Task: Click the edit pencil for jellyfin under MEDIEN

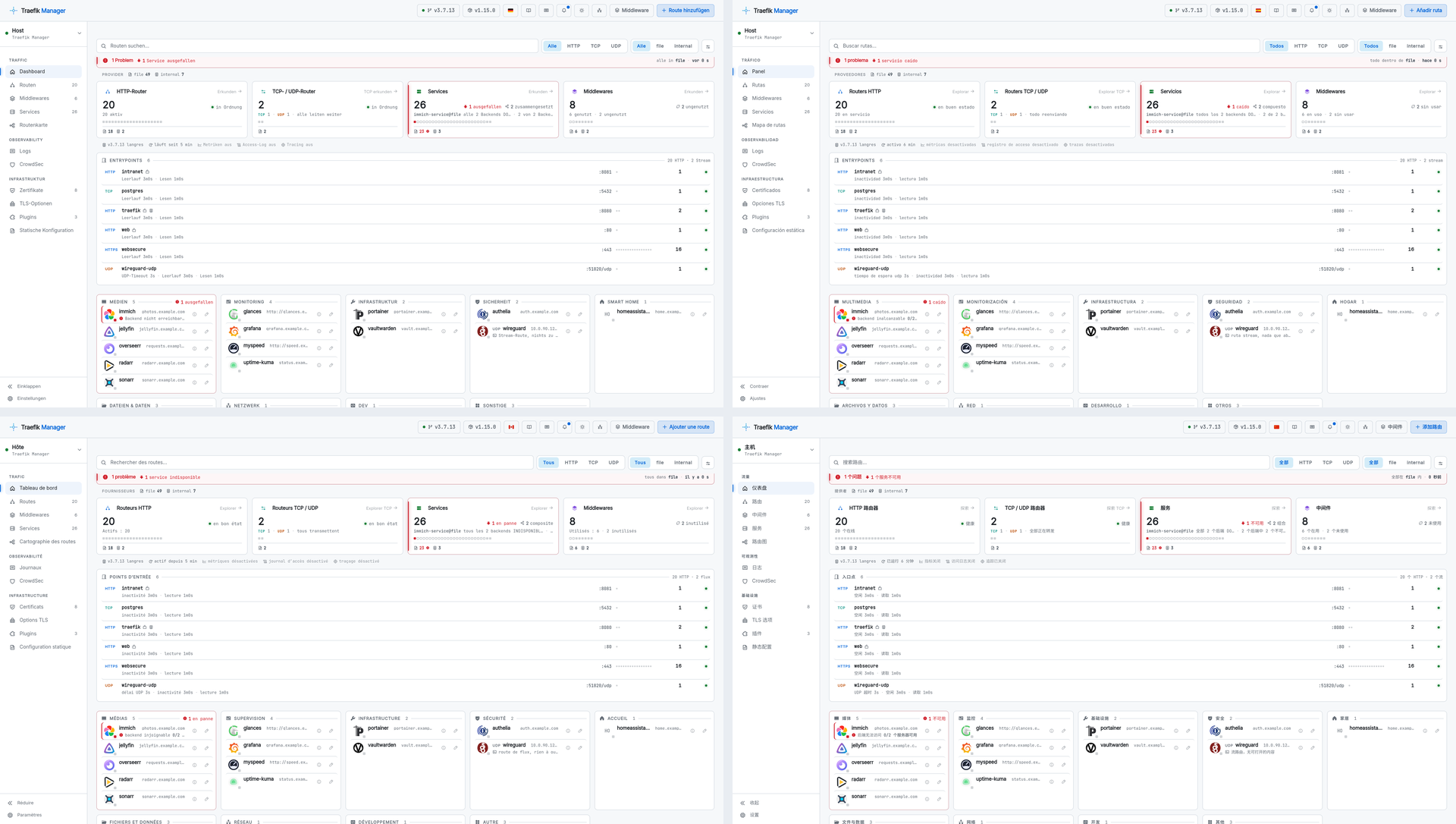Action: (x=206, y=332)
